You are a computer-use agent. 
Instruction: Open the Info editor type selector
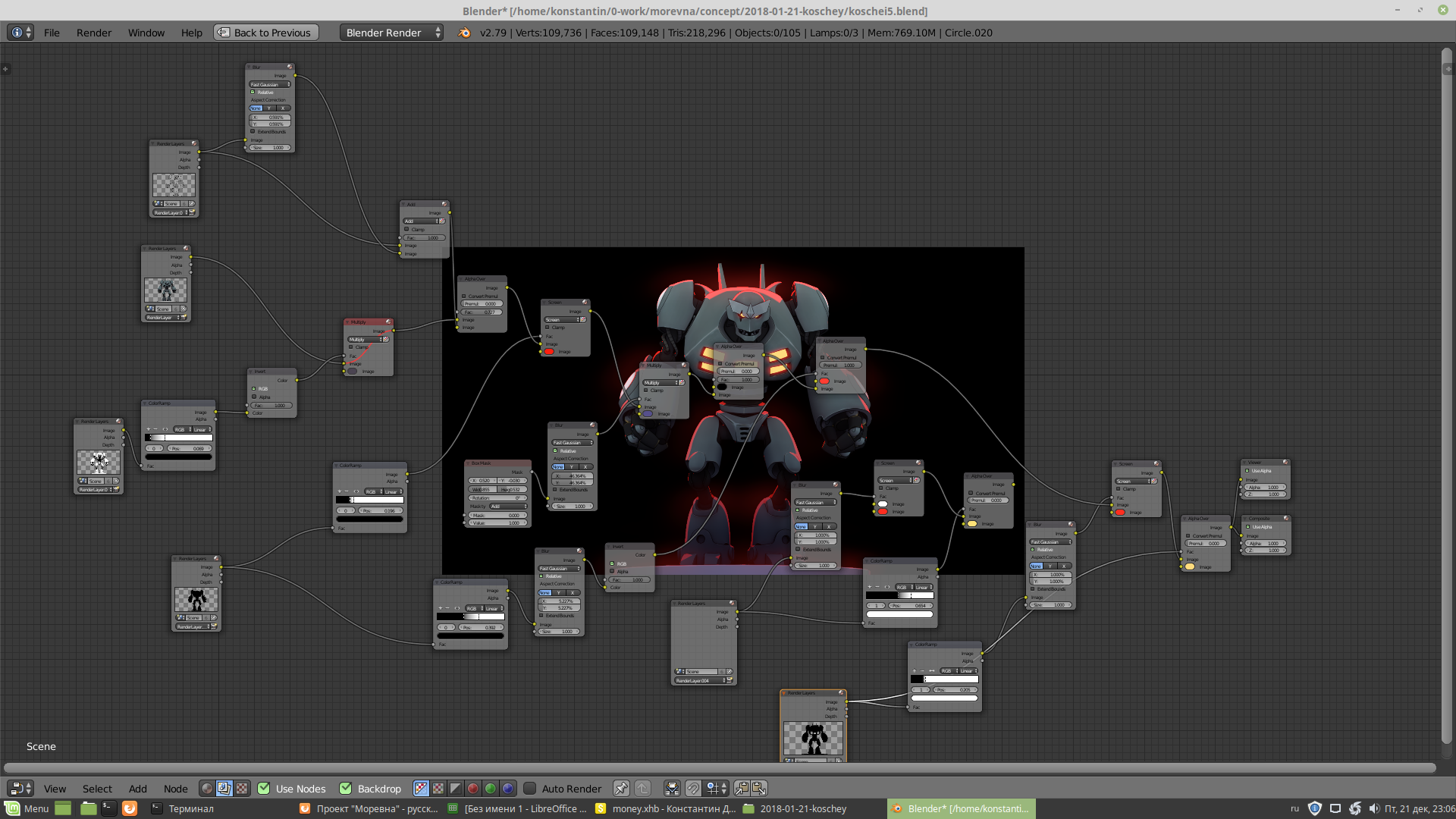[x=20, y=33]
